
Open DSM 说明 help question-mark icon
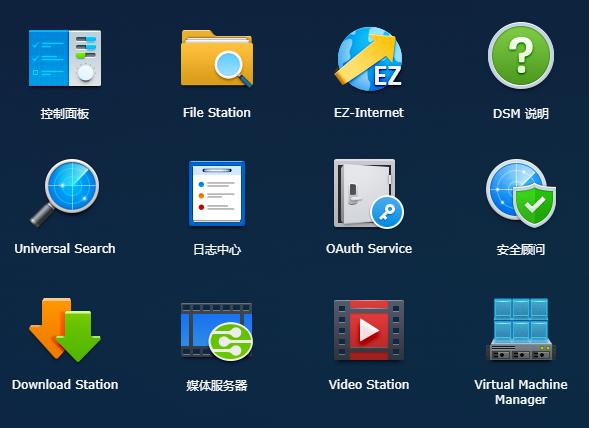tap(521, 55)
